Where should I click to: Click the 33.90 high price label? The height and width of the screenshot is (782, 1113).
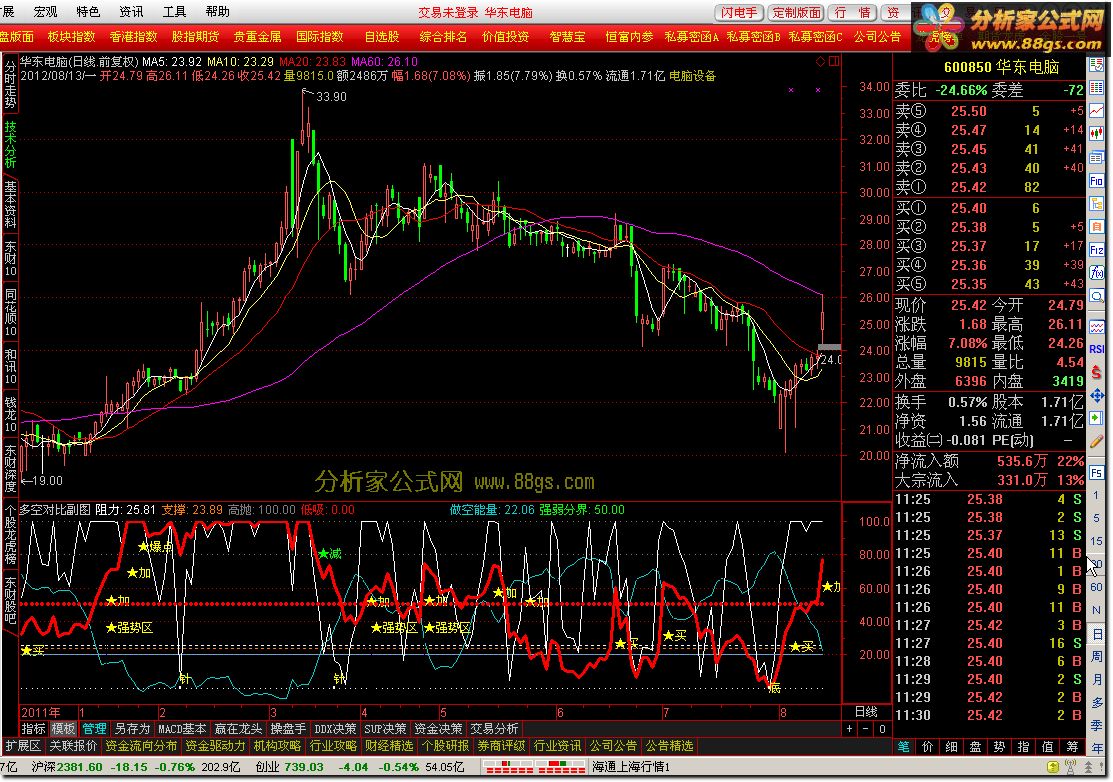click(331, 97)
